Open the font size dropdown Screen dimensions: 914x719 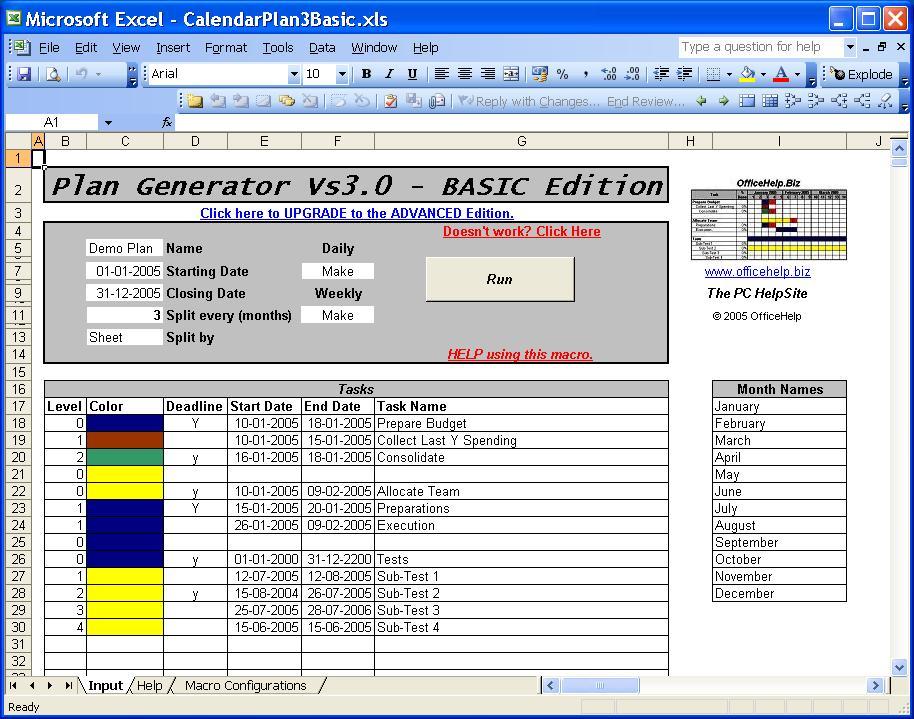[x=342, y=74]
